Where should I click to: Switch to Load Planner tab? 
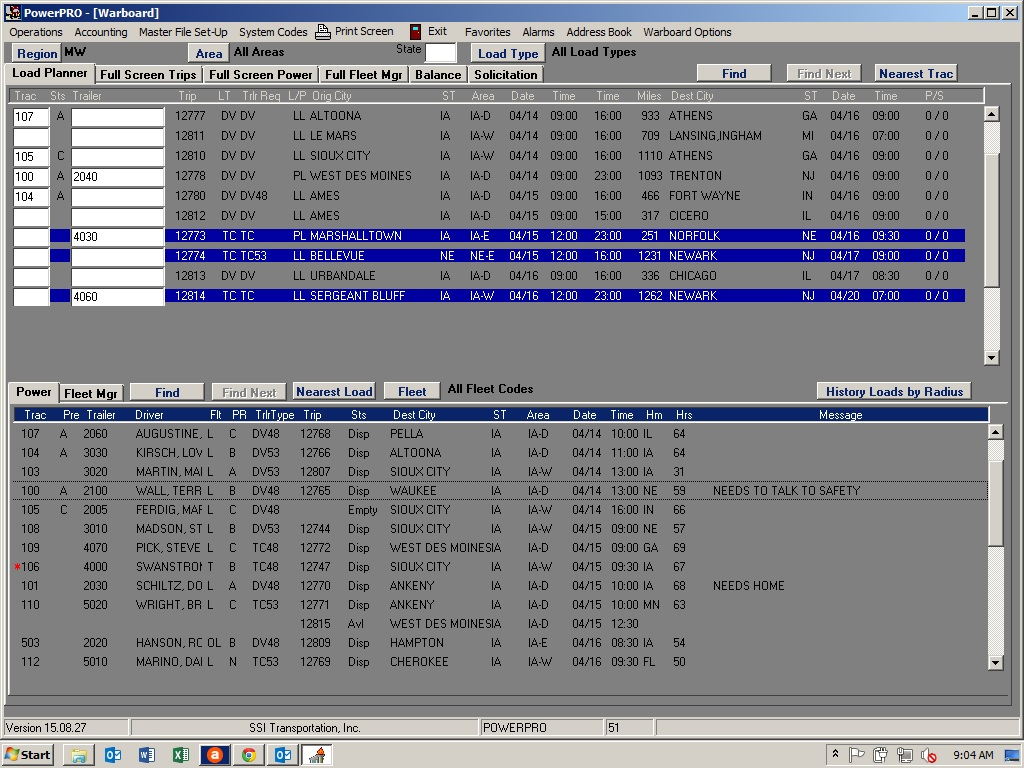coord(50,73)
